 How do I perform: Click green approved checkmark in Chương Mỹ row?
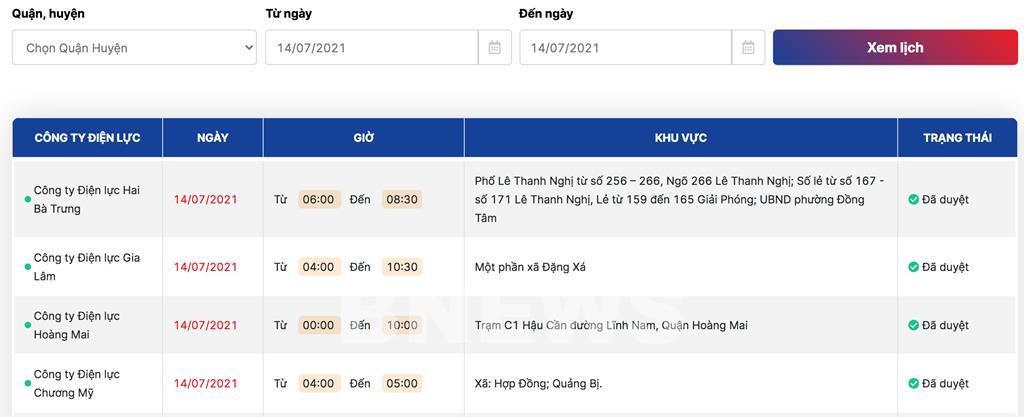[x=913, y=383]
